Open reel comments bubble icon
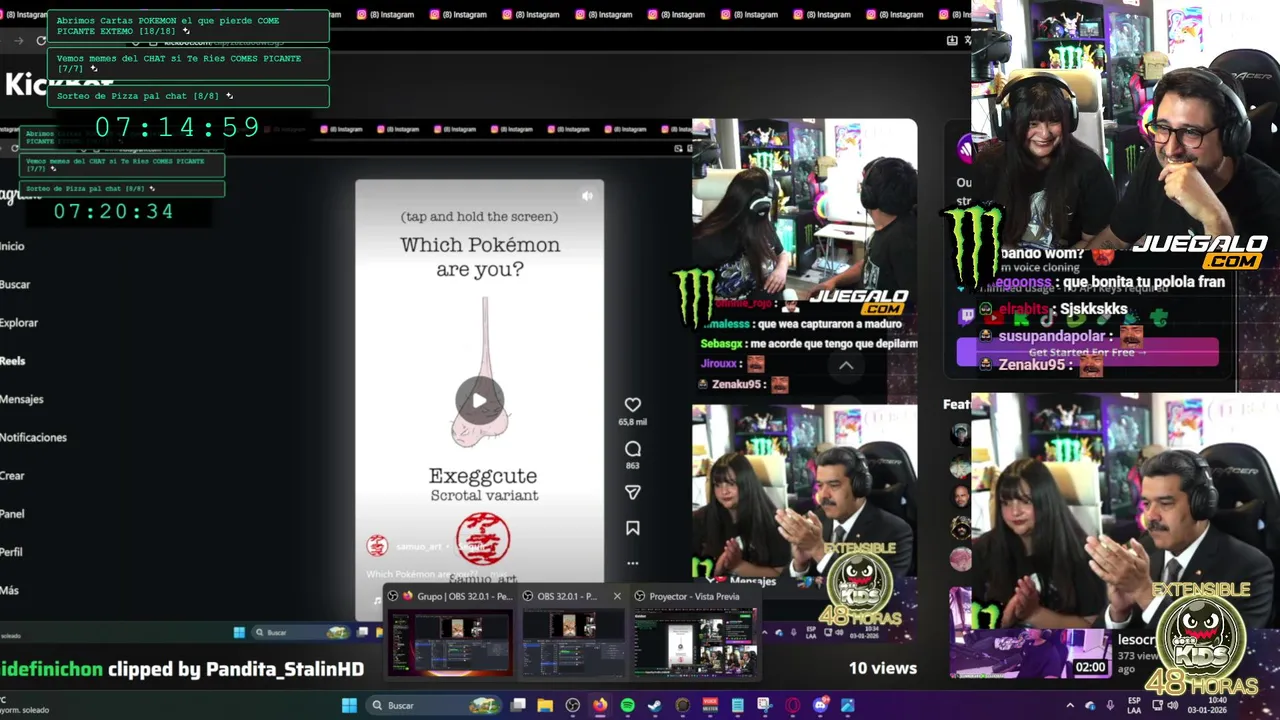1280x720 pixels. 632,449
